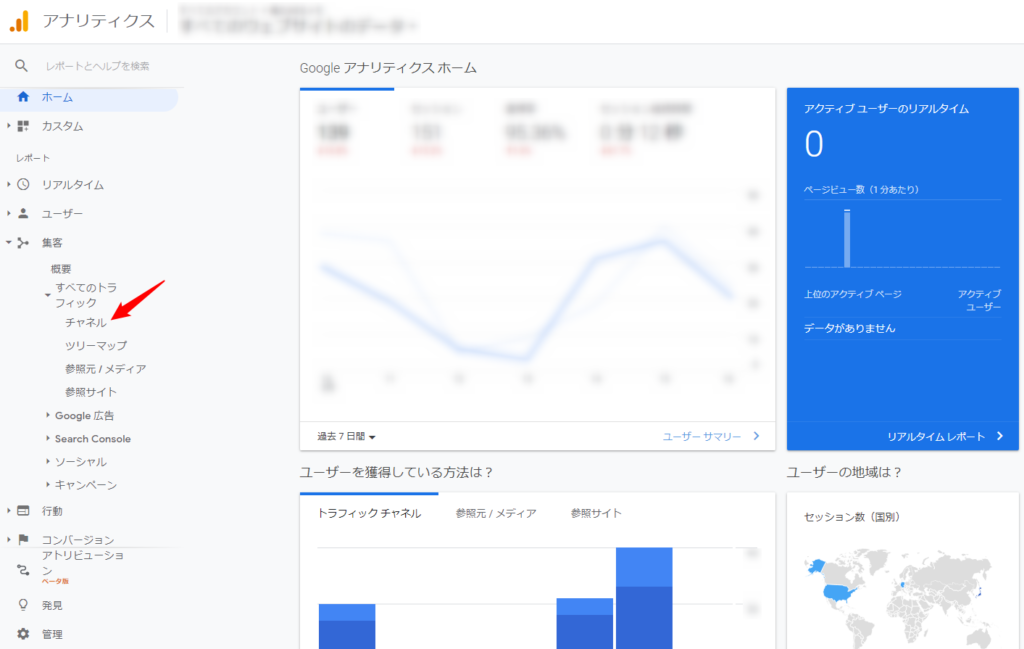1024x649 pixels.
Task: Open the Search Console reports item
Action: pos(93,439)
